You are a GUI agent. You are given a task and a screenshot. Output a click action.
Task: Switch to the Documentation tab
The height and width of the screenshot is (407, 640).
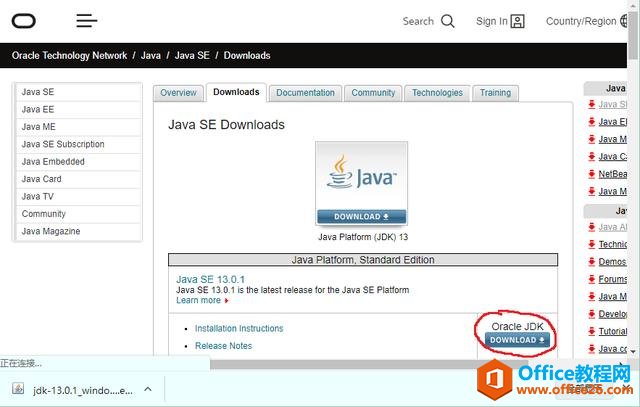305,93
